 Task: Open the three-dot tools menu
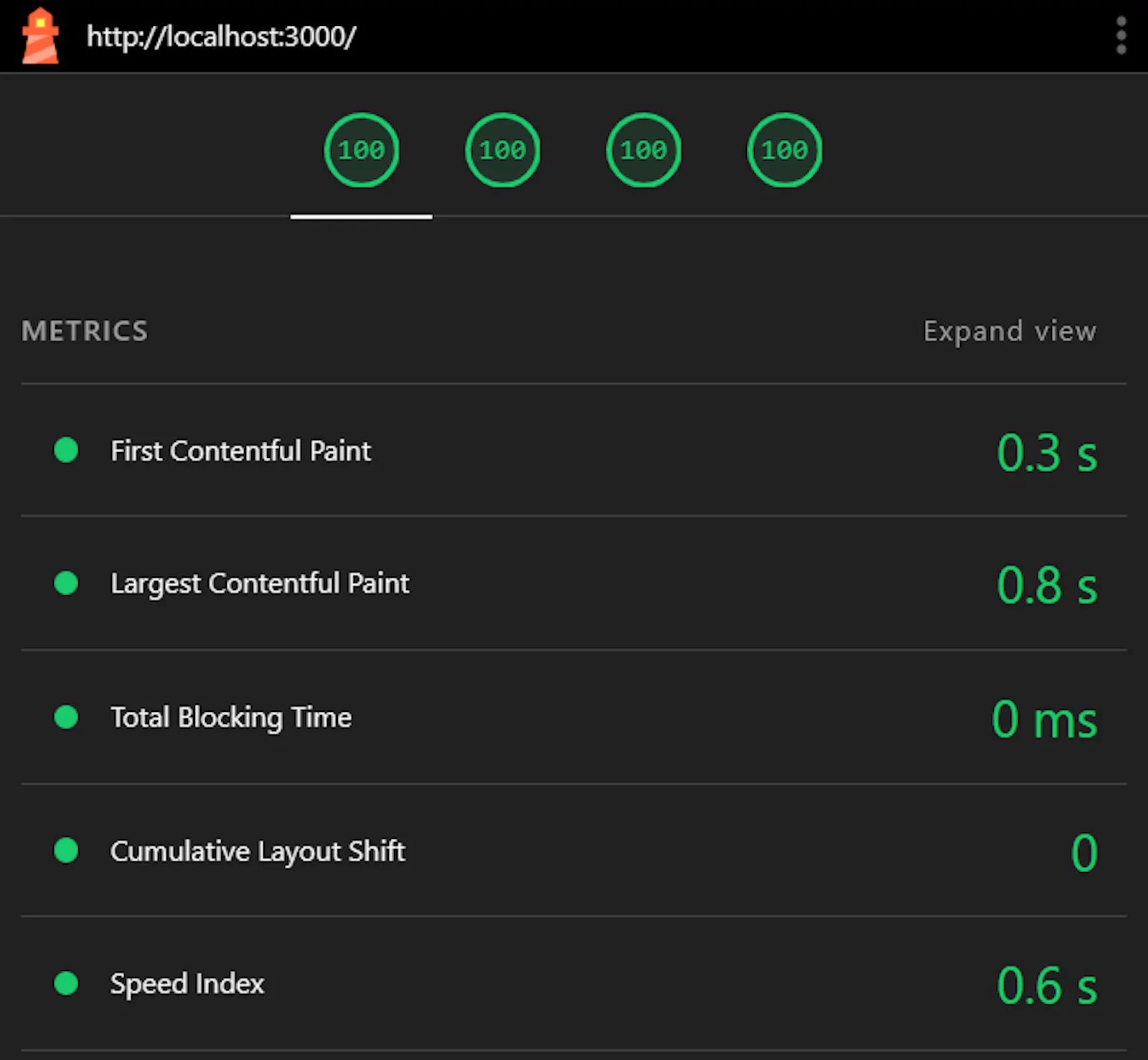(x=1121, y=36)
